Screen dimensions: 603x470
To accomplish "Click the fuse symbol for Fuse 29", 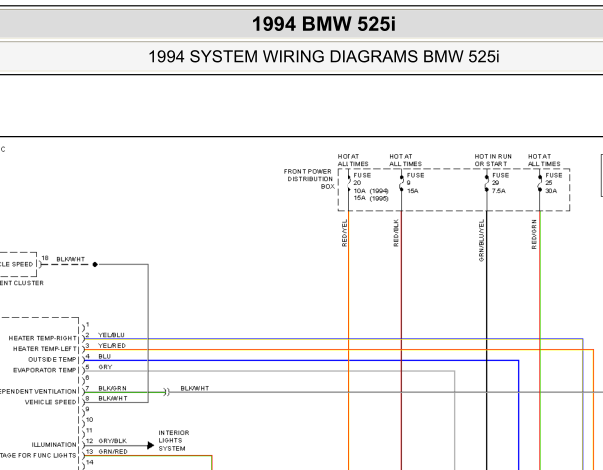I will [486, 183].
